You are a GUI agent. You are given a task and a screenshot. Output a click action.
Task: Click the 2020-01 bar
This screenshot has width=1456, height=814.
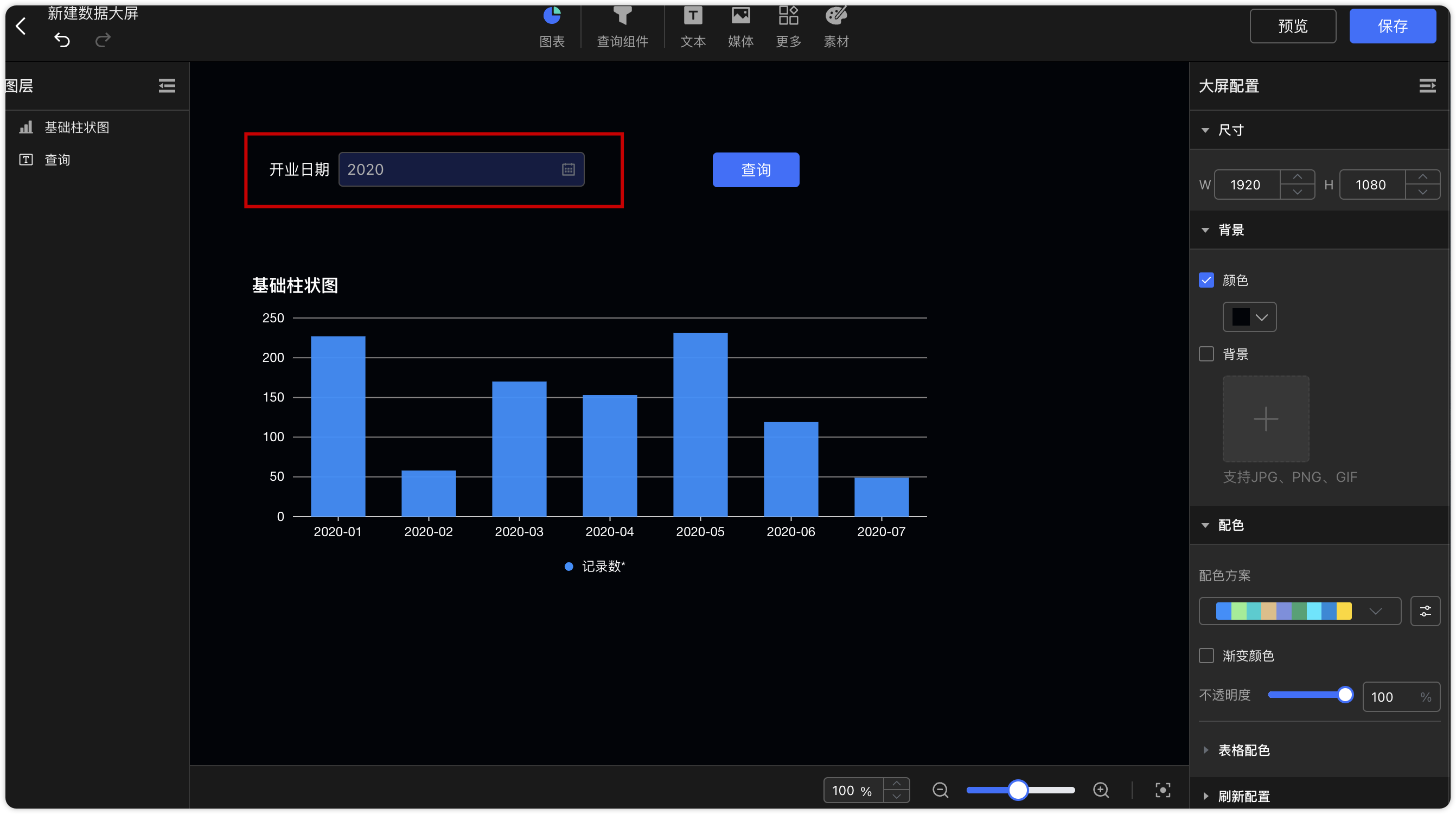[338, 426]
